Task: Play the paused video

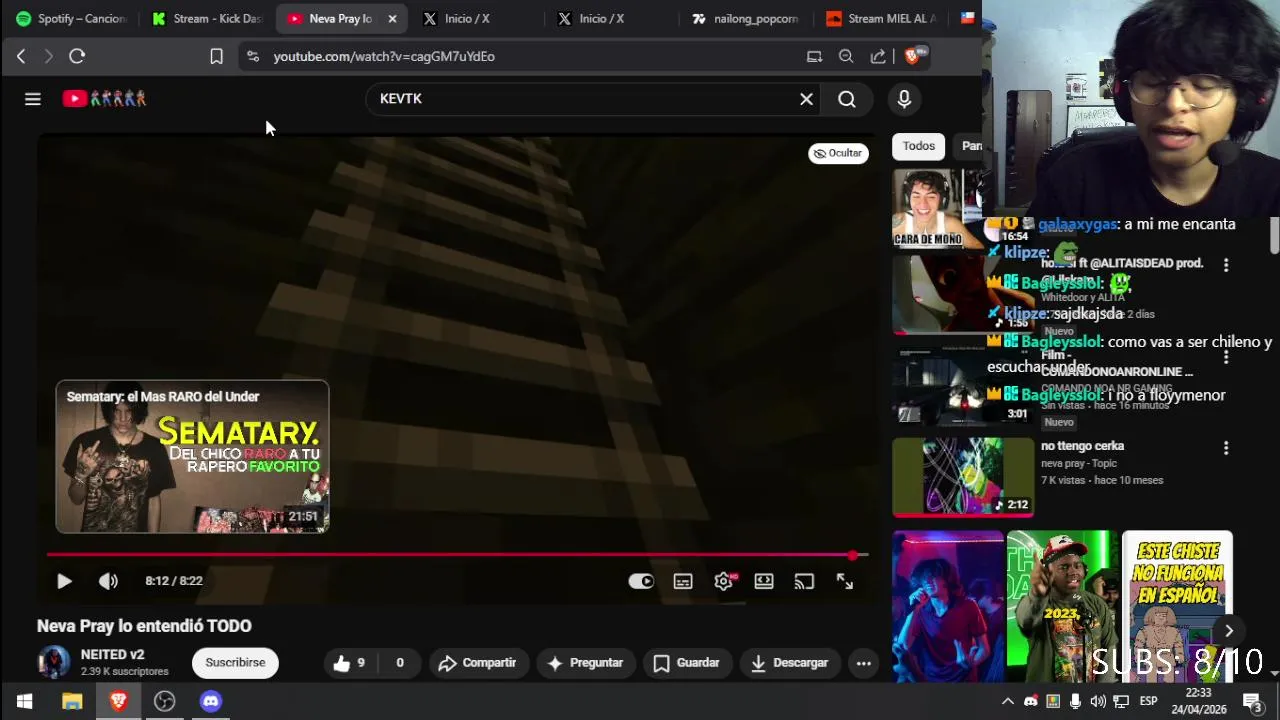Action: pyautogui.click(x=64, y=581)
